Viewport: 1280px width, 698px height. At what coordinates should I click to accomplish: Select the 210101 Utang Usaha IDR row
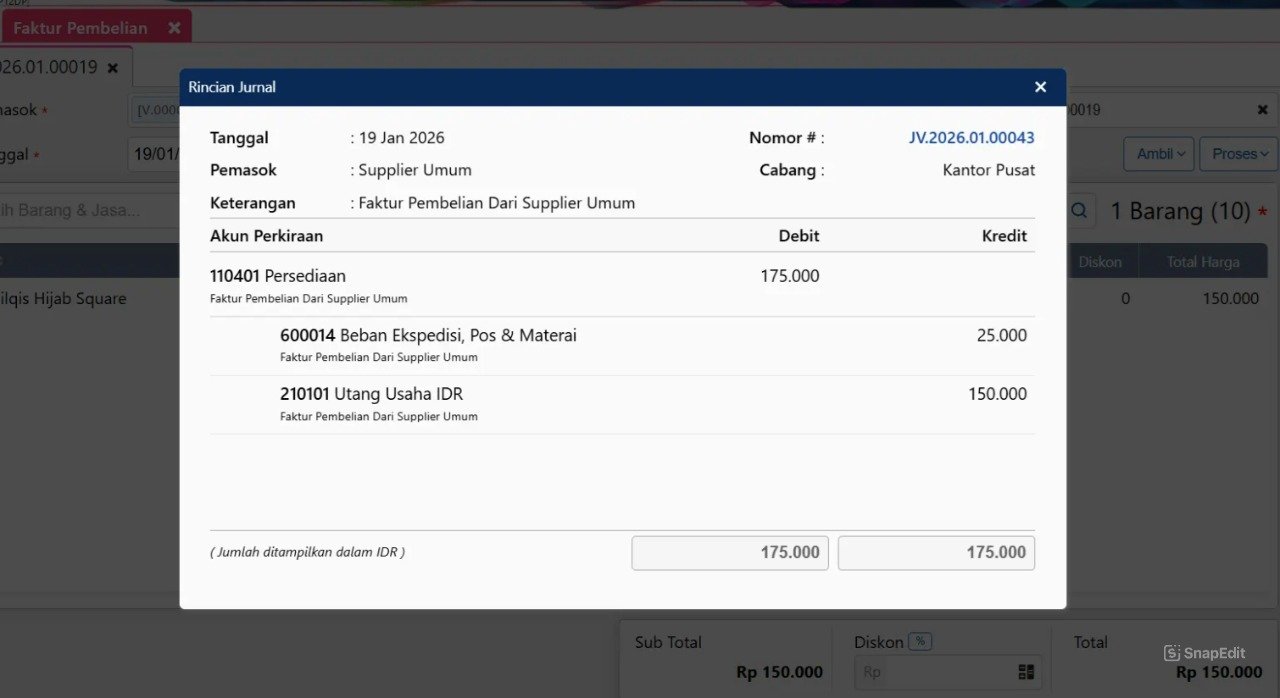pyautogui.click(x=622, y=404)
